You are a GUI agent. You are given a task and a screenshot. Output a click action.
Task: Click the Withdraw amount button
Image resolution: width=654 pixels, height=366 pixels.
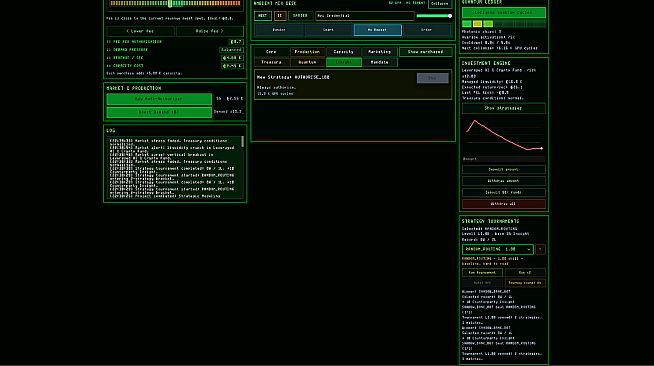tap(503, 181)
